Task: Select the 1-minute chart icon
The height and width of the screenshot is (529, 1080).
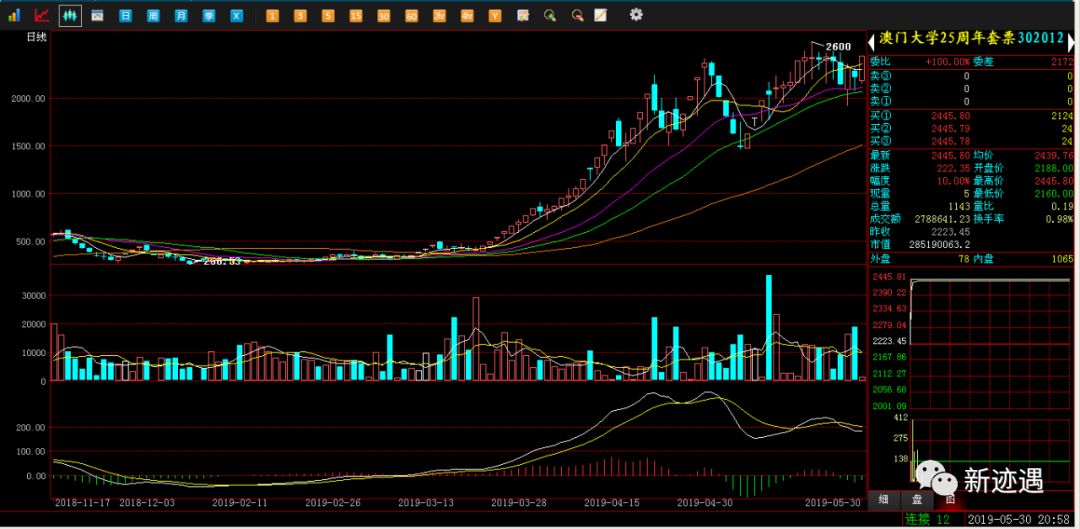Action: [x=273, y=15]
